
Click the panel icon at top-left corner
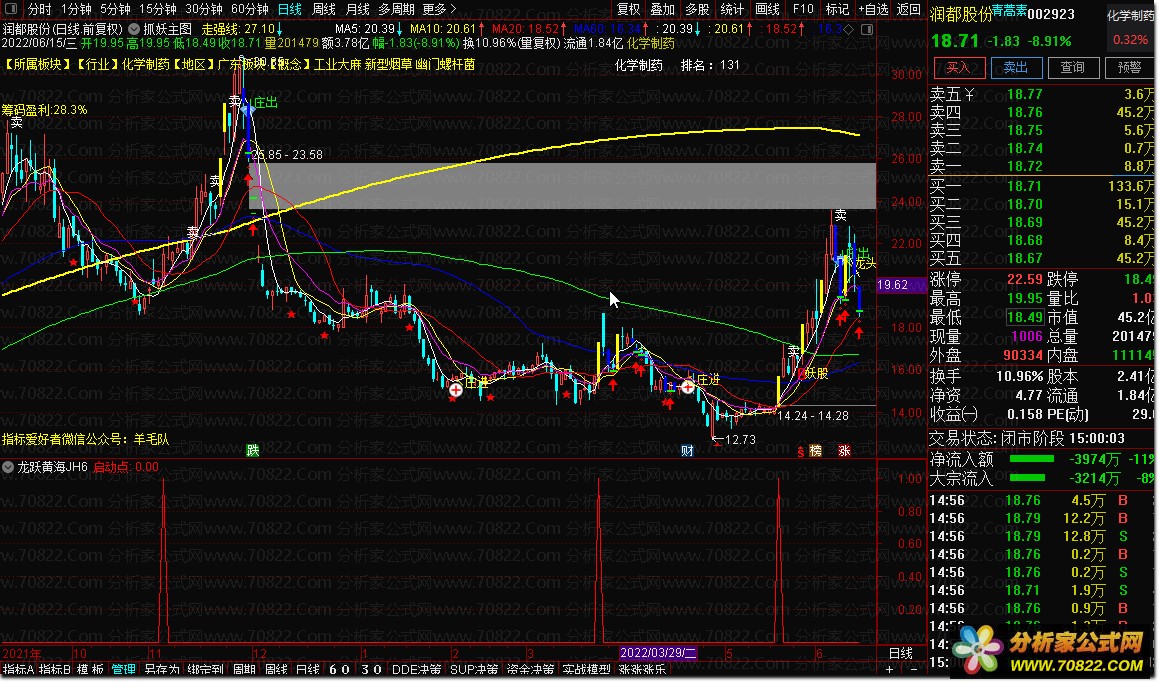point(12,10)
